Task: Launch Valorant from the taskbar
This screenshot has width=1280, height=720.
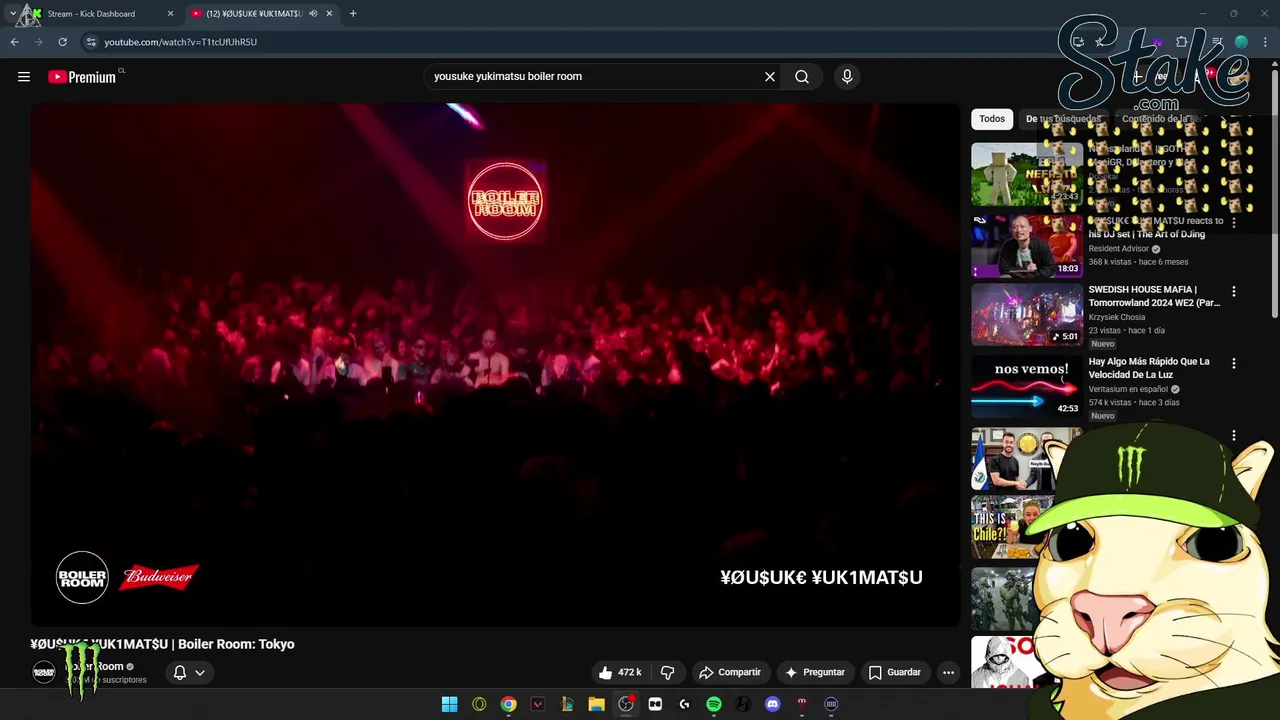Action: coord(538,704)
